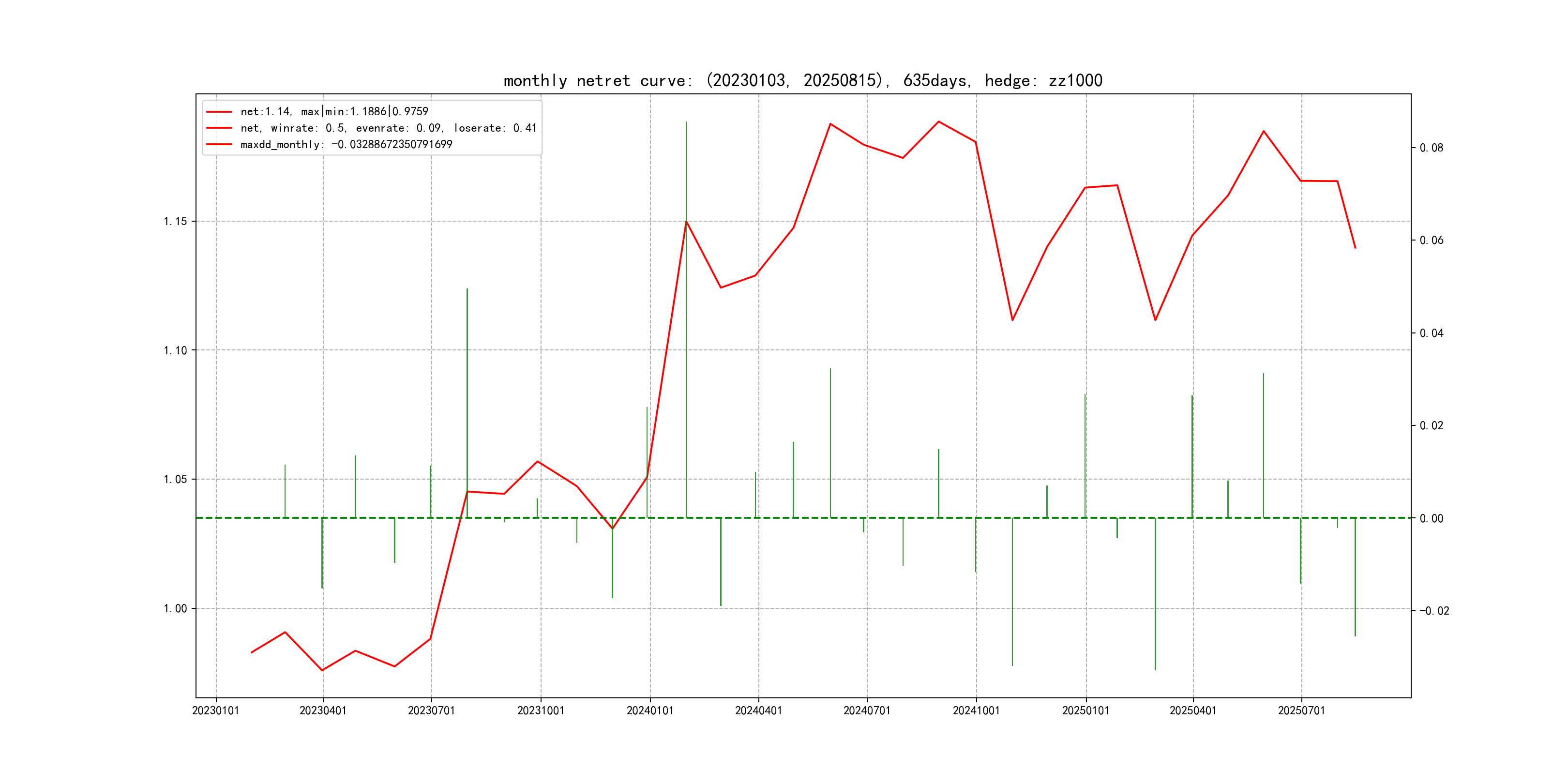
Task: Click the chart title text
Action: [x=802, y=80]
